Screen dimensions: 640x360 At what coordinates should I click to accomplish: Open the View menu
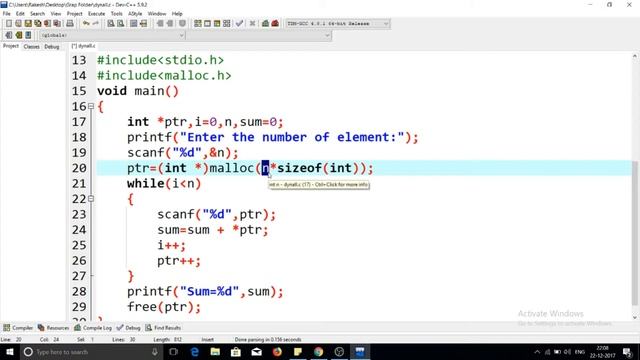coord(56,13)
